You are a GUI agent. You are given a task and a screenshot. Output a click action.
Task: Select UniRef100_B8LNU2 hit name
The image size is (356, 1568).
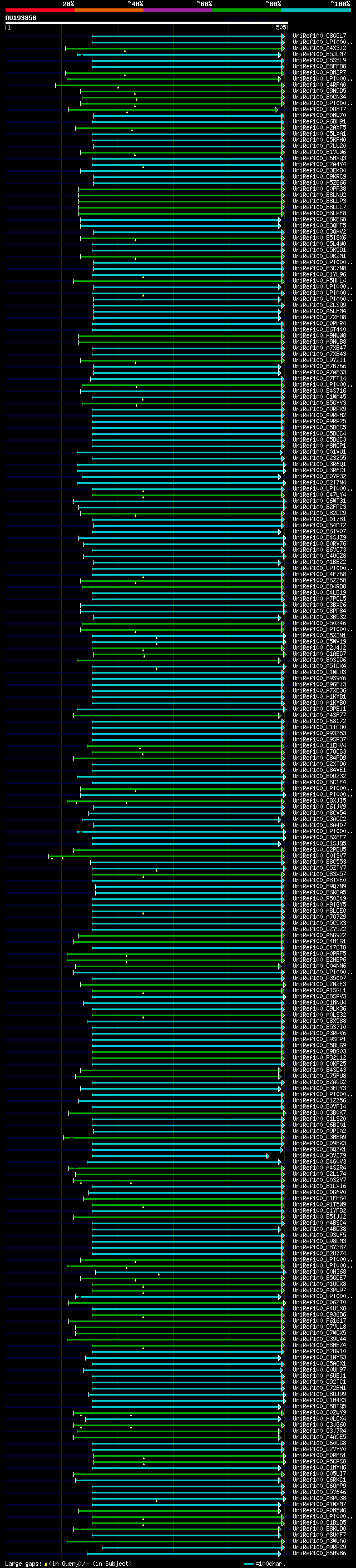319,195
